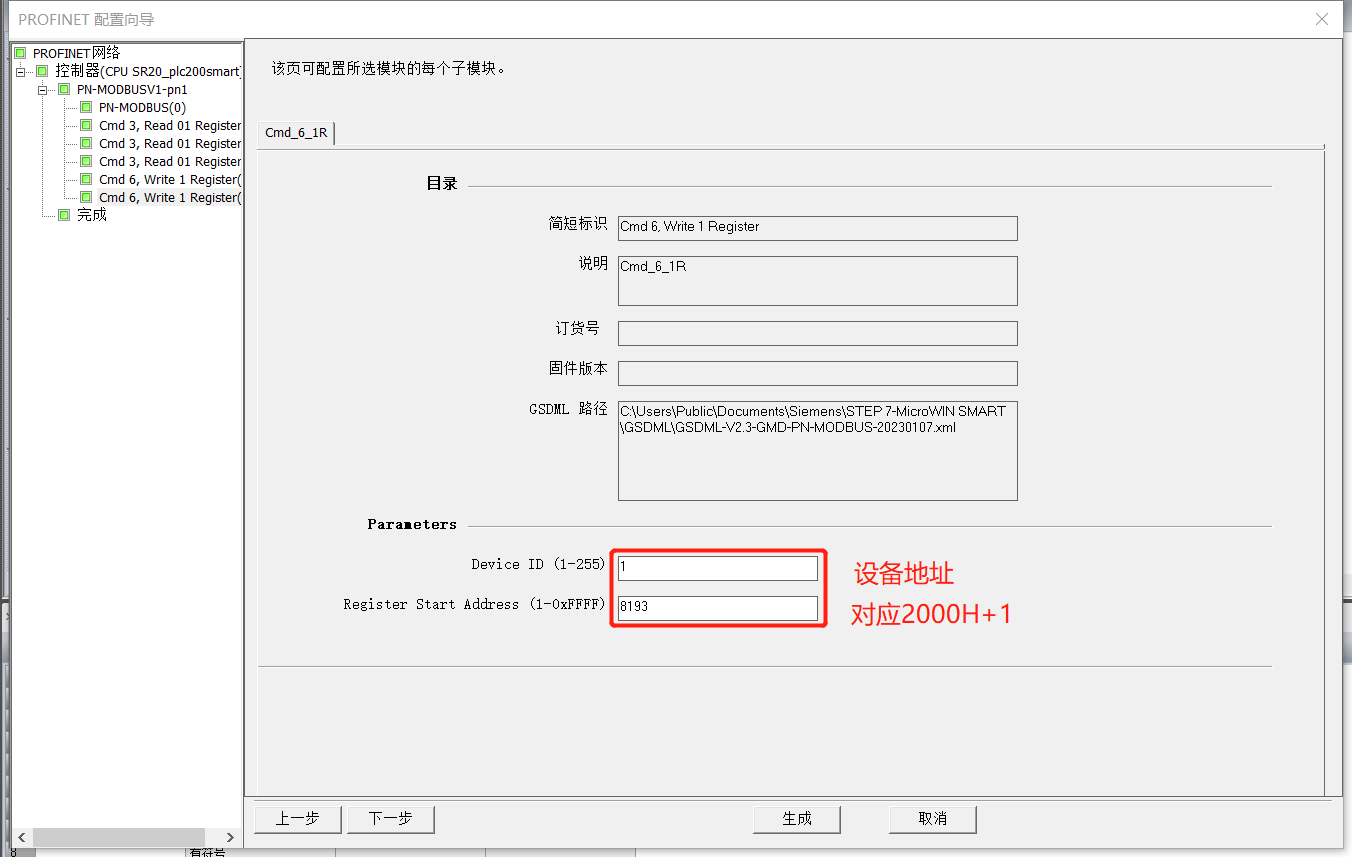Click the Register Start Address field

click(x=717, y=607)
